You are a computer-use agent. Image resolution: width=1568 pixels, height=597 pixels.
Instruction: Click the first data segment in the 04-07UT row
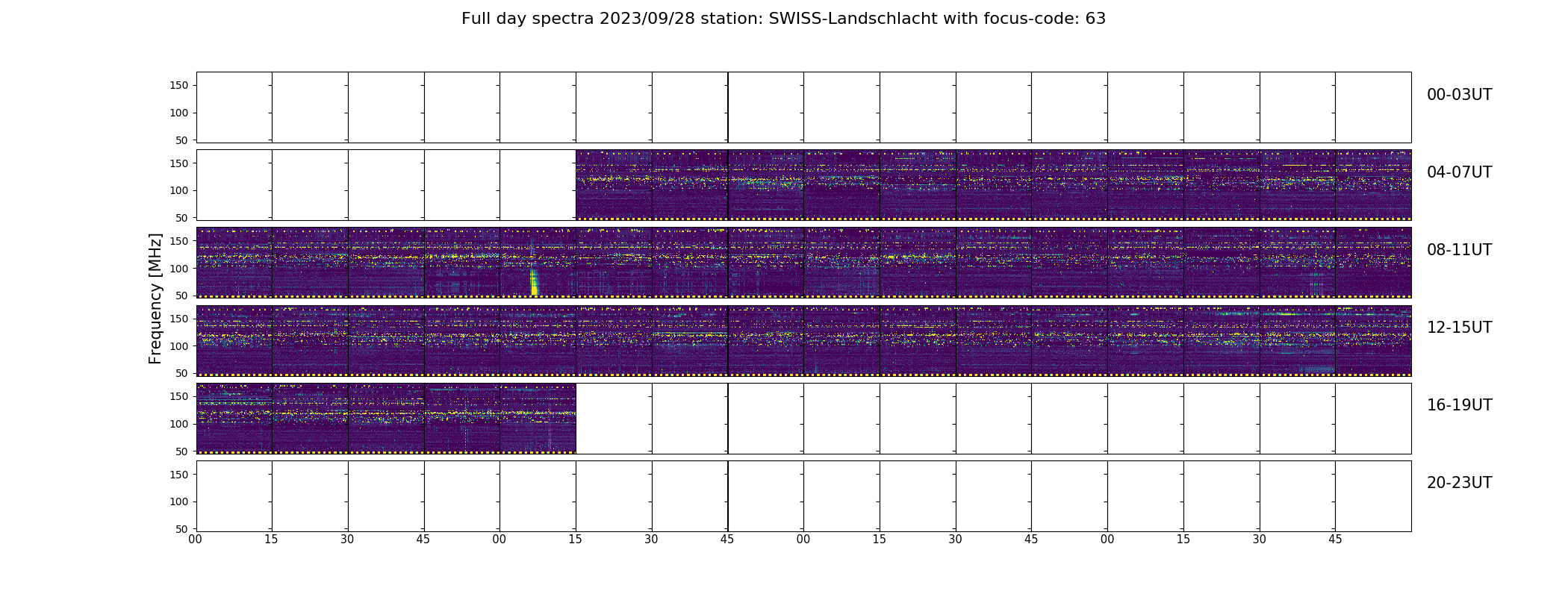614,185
